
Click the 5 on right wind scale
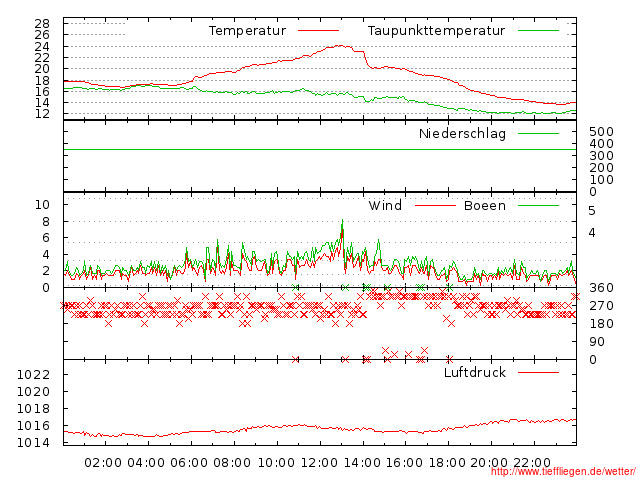point(592,211)
